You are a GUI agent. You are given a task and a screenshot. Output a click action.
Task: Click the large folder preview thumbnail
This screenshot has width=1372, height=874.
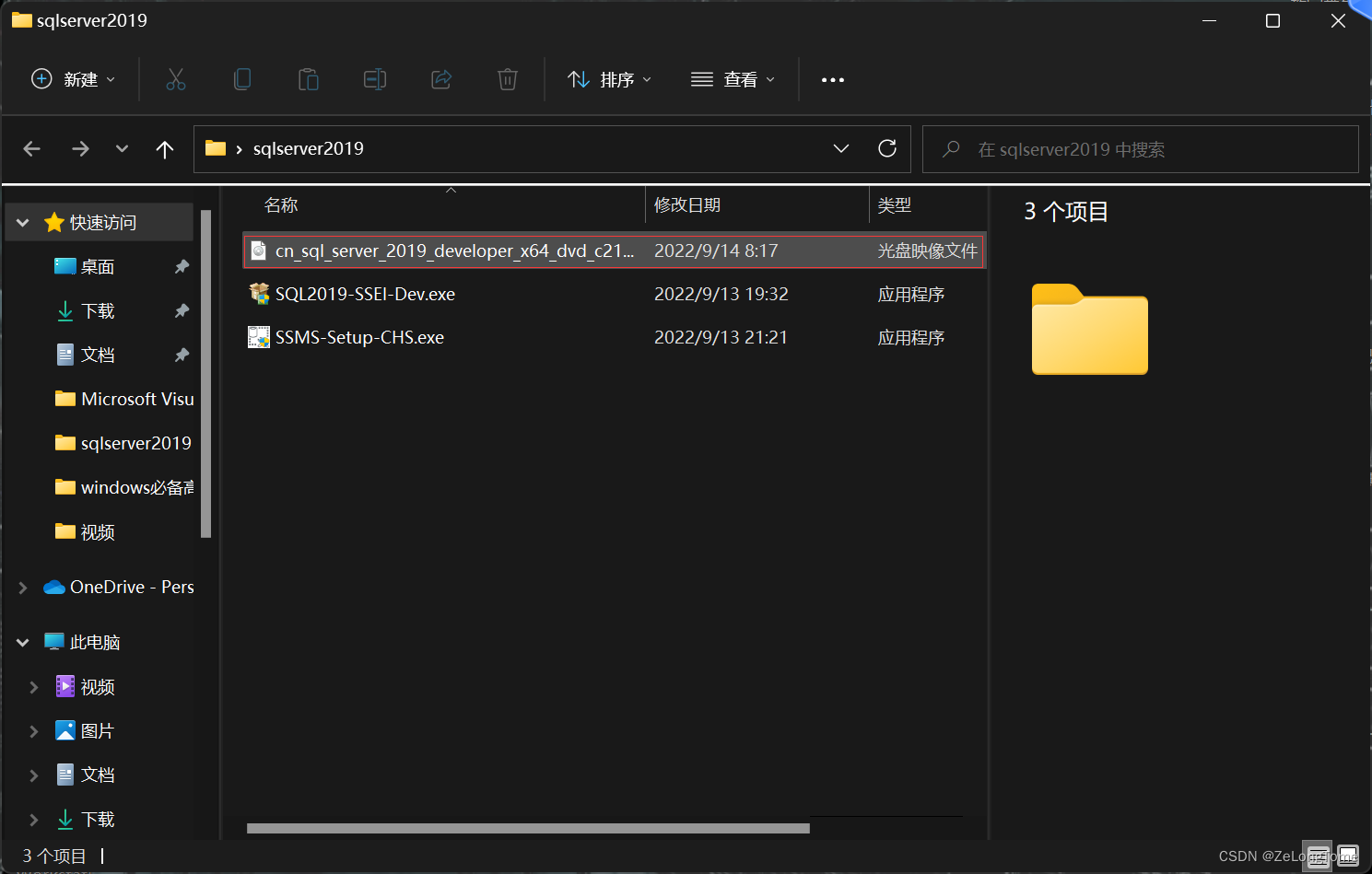click(1090, 329)
